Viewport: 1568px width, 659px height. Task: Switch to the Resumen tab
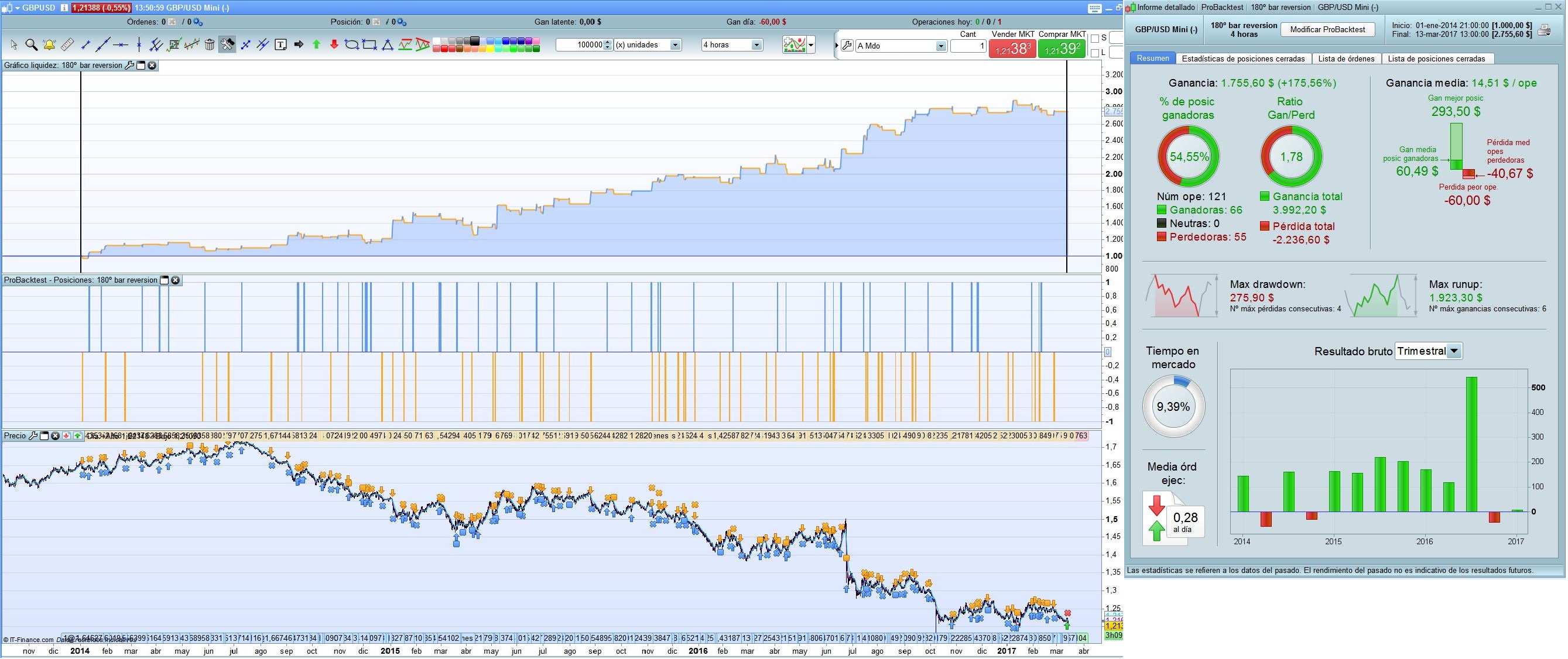[1153, 59]
